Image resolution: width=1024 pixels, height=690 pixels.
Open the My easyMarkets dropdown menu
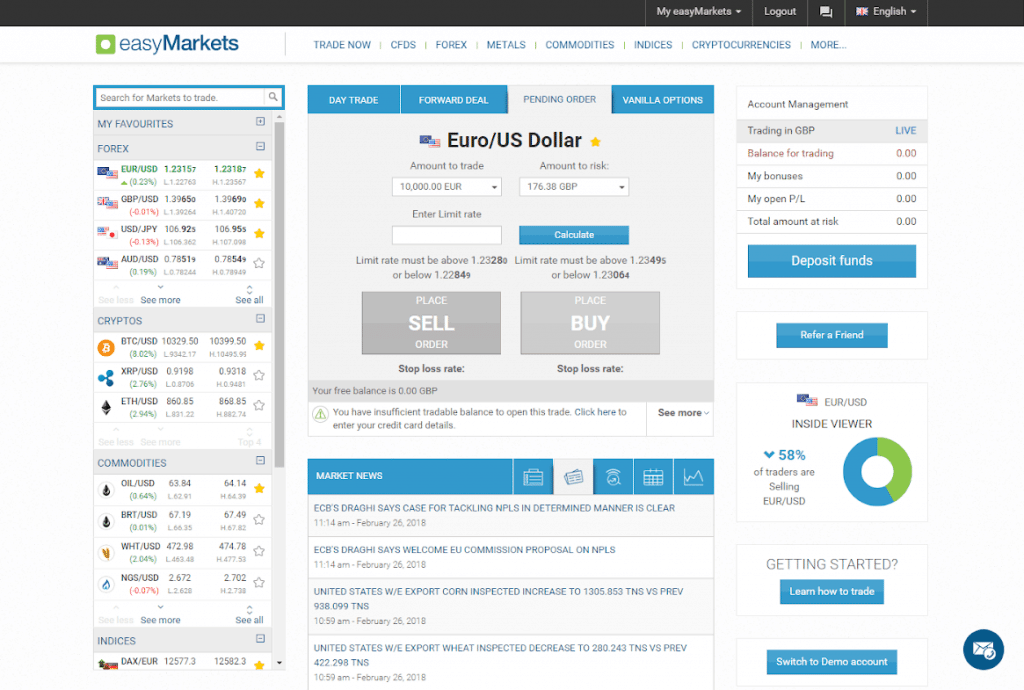[x=699, y=12]
